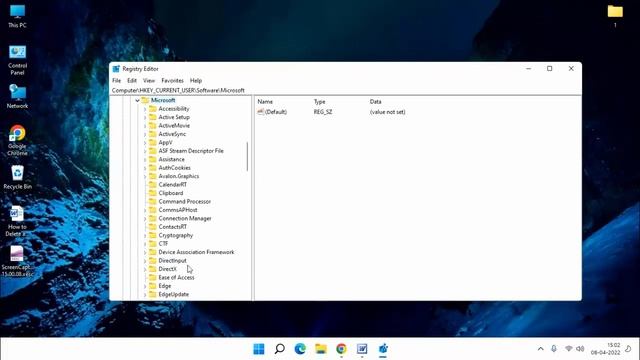Viewport: 640px width, 360px height.
Task: Select the Ease of Access key
Action: 176,278
